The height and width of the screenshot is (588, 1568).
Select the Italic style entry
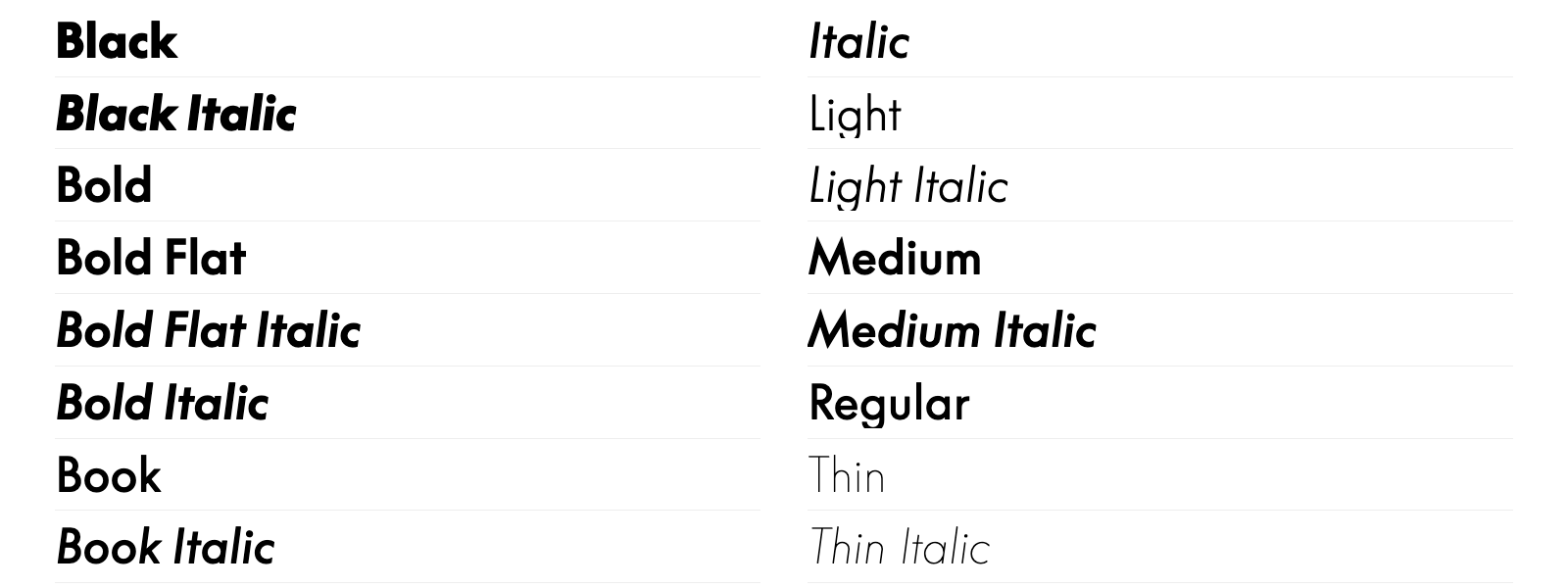click(x=859, y=41)
